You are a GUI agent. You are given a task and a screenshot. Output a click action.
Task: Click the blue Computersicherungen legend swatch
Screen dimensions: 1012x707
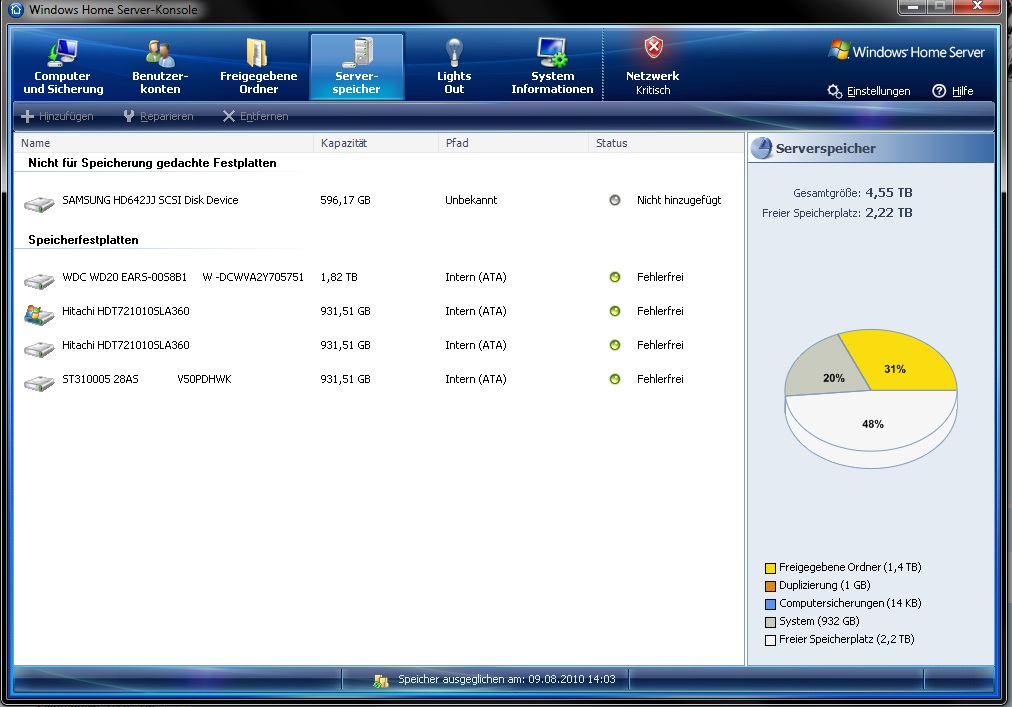(x=770, y=604)
